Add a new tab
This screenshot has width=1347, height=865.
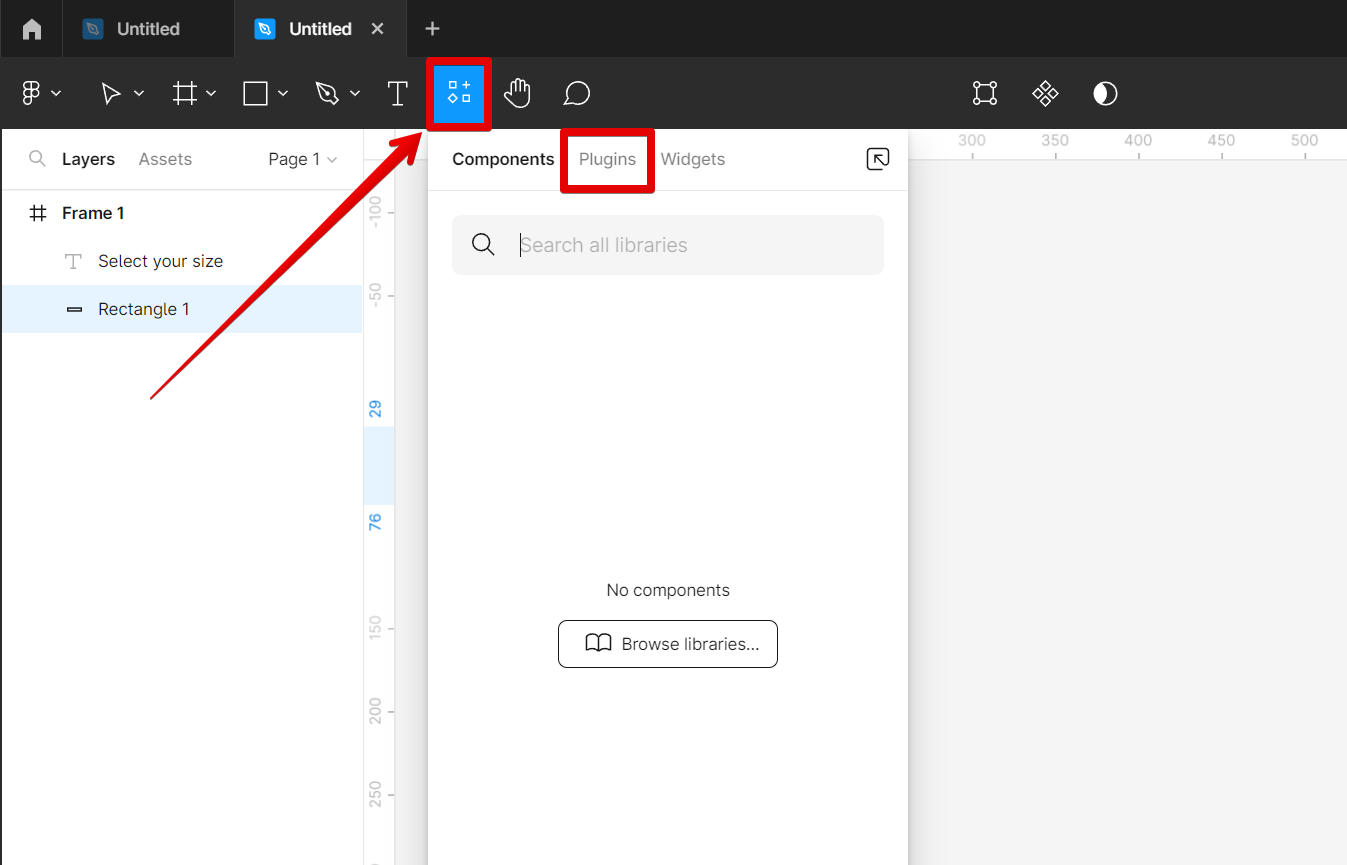tap(432, 29)
